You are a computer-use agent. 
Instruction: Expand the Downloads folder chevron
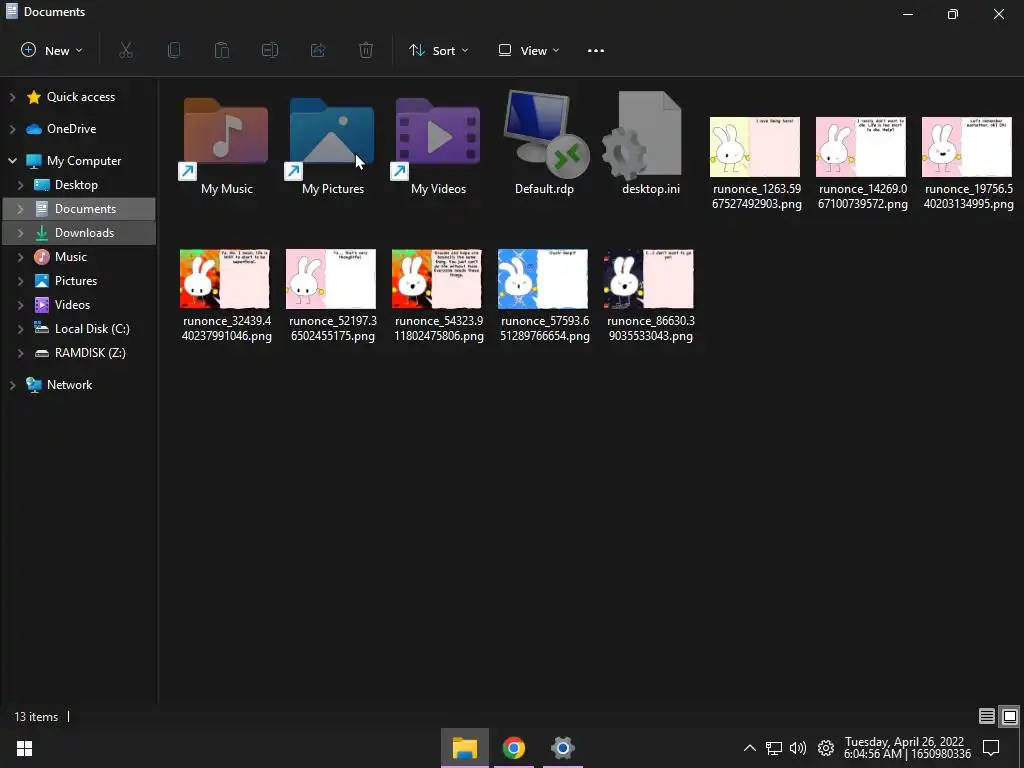[20, 233]
